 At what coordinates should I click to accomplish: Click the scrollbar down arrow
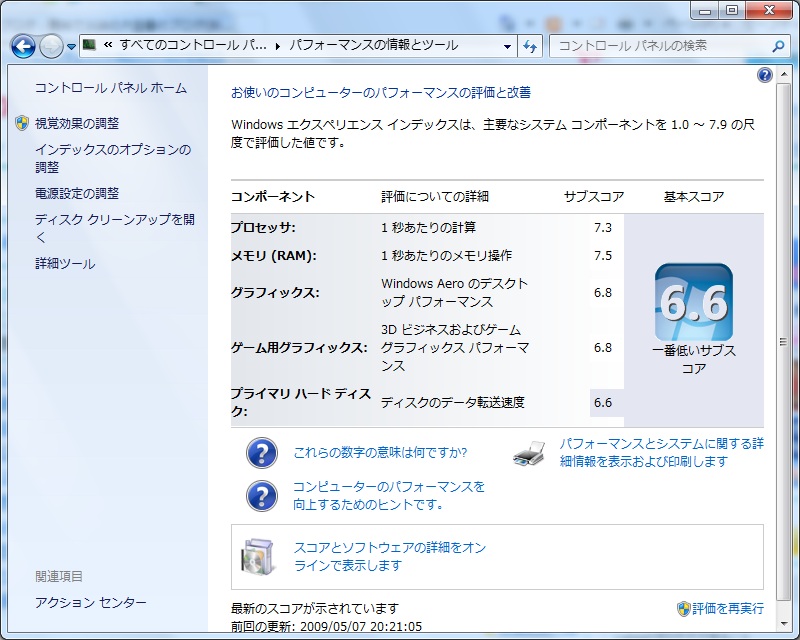pyautogui.click(x=783, y=624)
